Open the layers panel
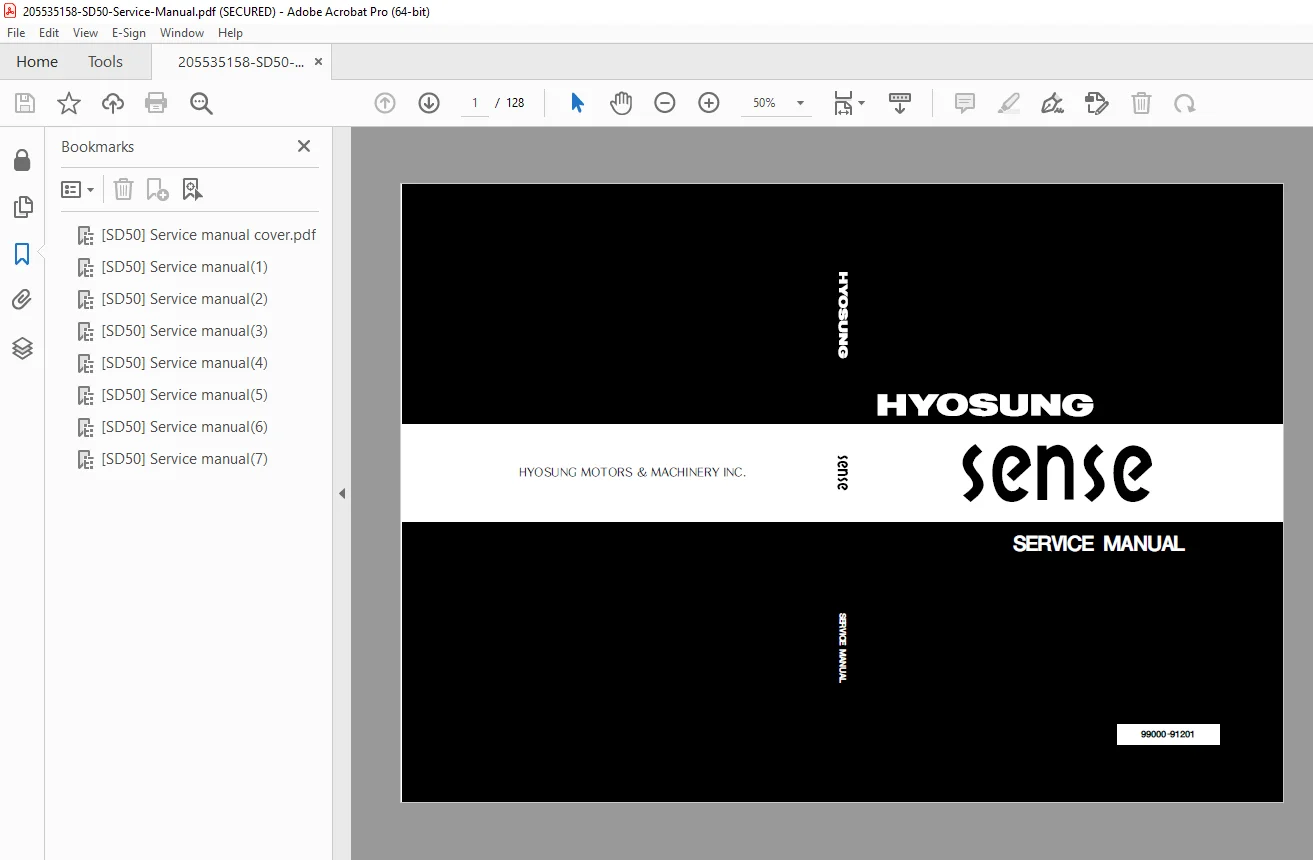Screen dimensions: 1313x860 point(22,348)
